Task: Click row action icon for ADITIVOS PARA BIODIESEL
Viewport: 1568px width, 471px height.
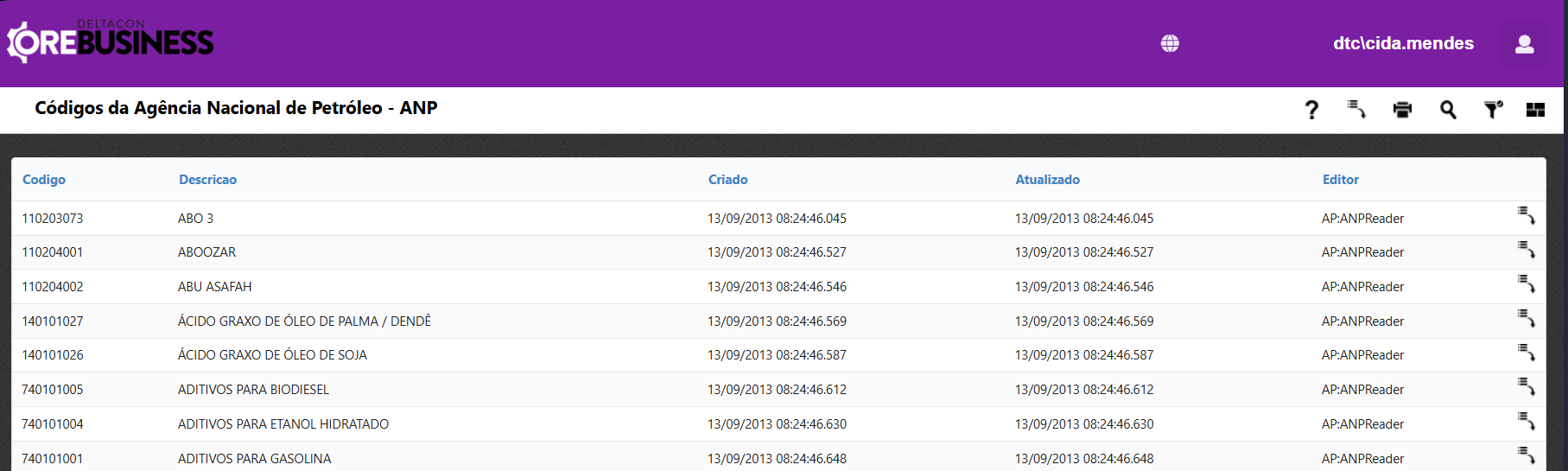Action: pos(1527,387)
